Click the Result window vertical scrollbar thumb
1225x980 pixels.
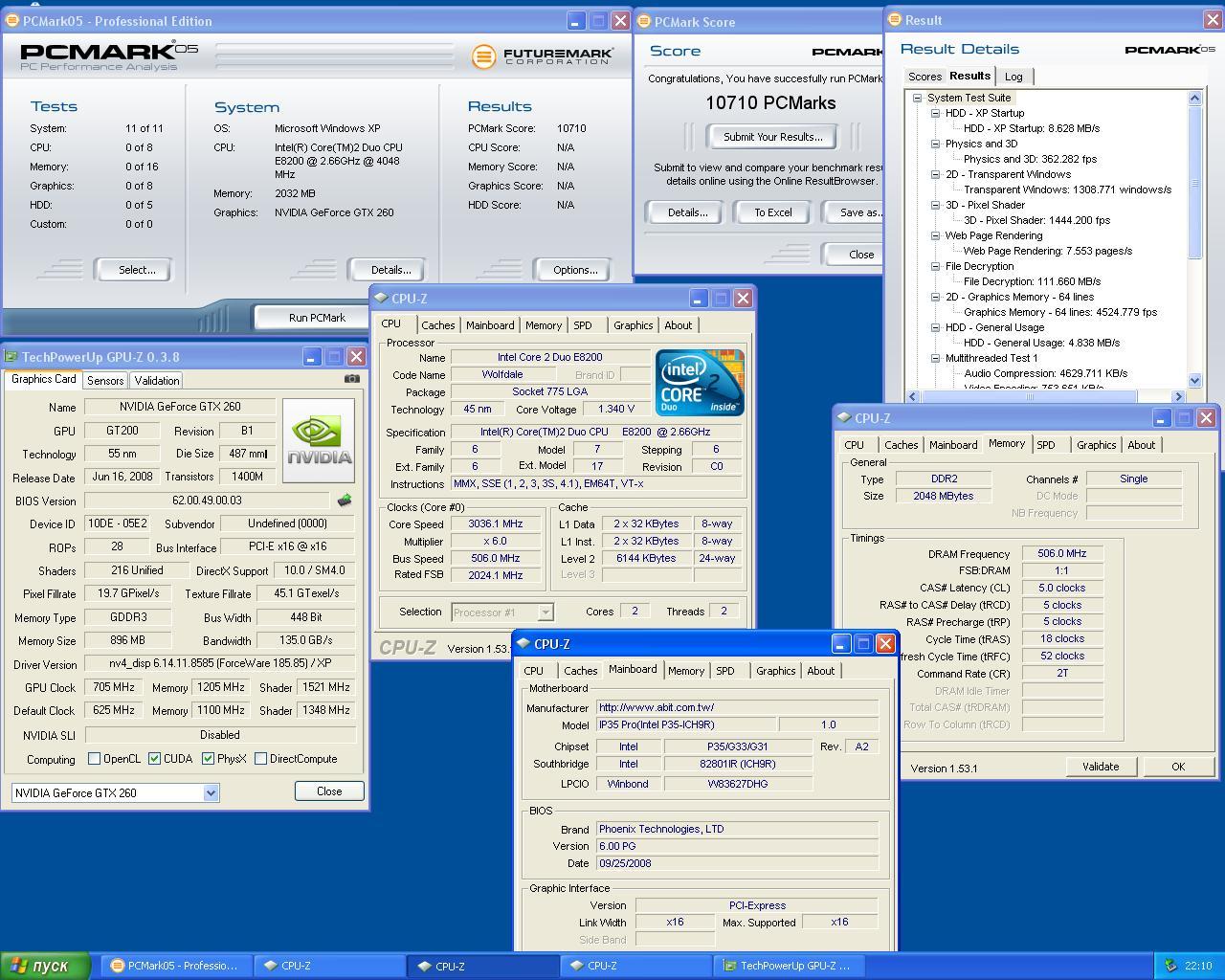(x=1194, y=182)
